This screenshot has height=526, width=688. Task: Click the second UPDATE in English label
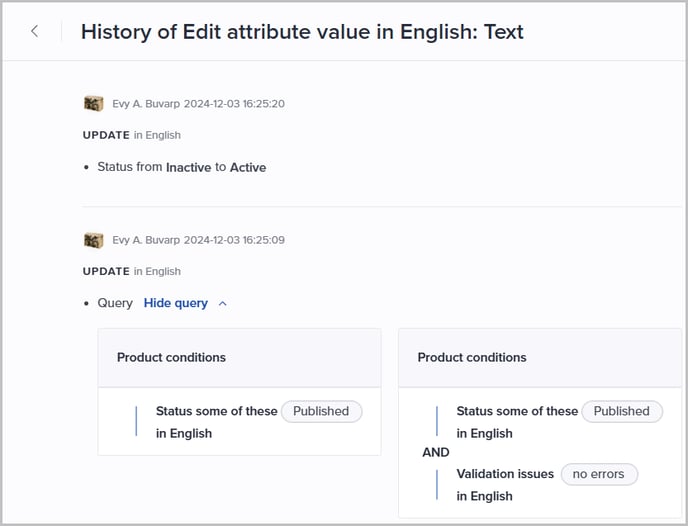point(132,272)
